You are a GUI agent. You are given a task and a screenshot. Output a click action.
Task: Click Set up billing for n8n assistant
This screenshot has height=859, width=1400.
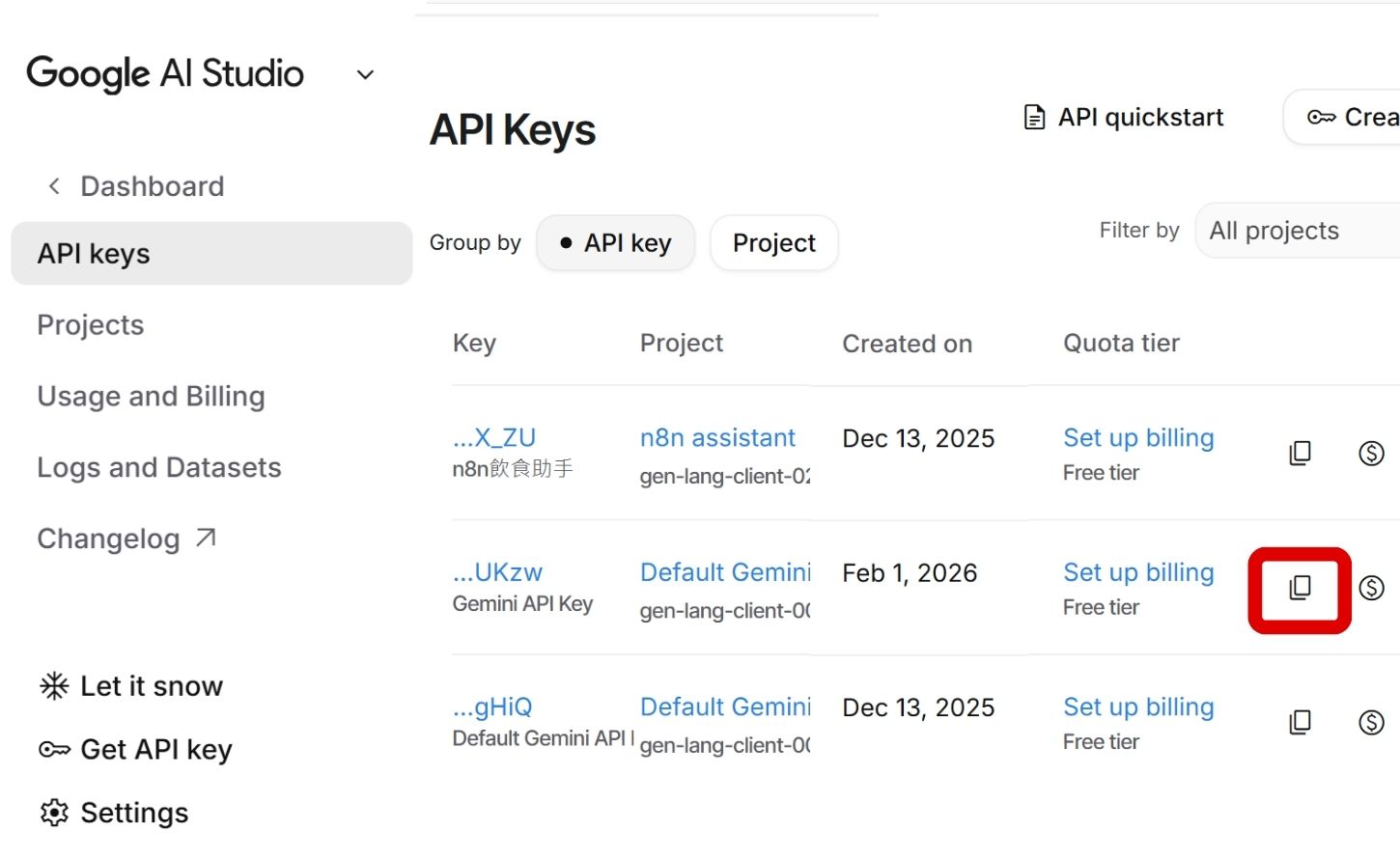1138,438
